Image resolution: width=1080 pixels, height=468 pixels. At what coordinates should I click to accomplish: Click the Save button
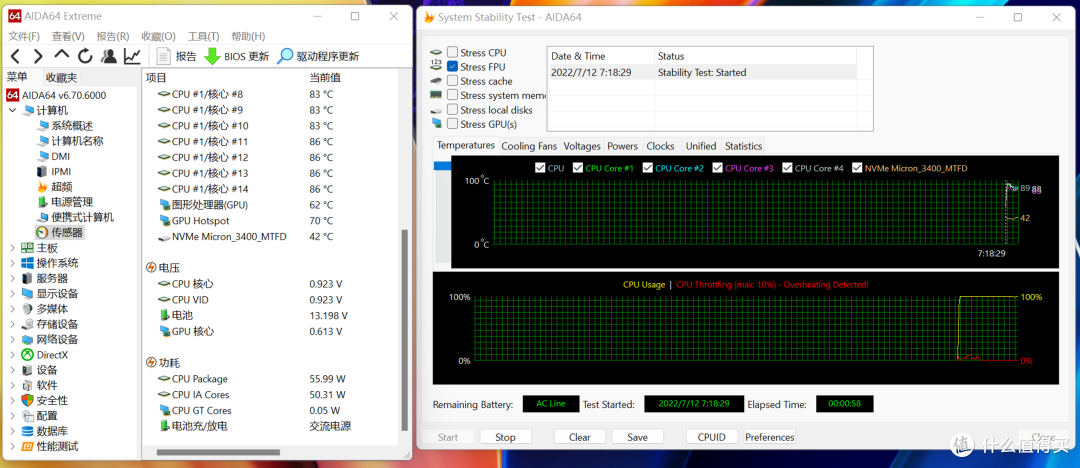[x=637, y=437]
